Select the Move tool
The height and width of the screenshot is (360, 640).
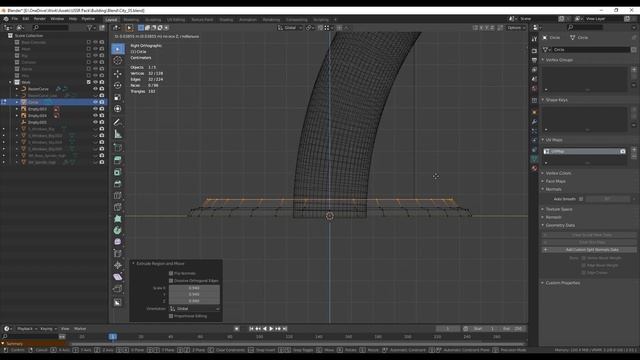coord(118,74)
